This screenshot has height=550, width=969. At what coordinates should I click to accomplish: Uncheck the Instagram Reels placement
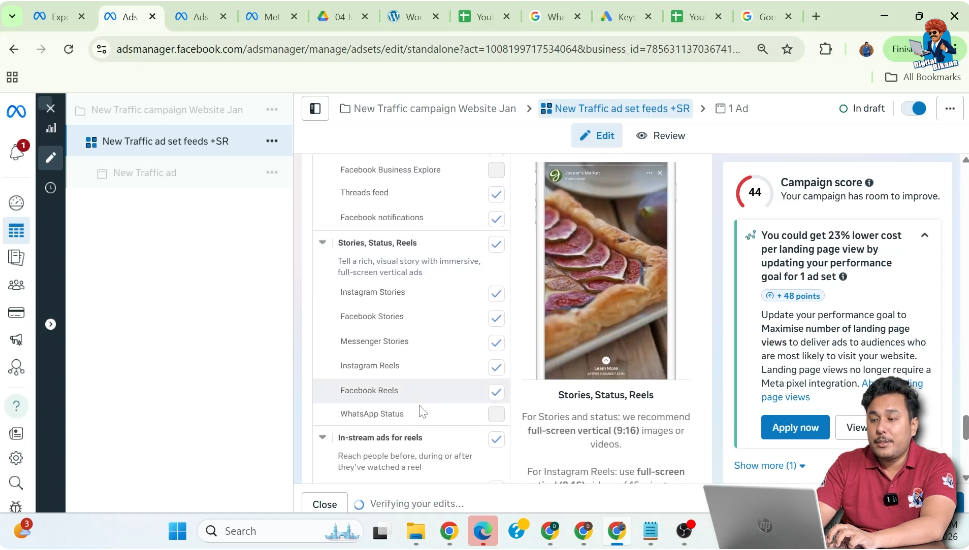point(496,368)
